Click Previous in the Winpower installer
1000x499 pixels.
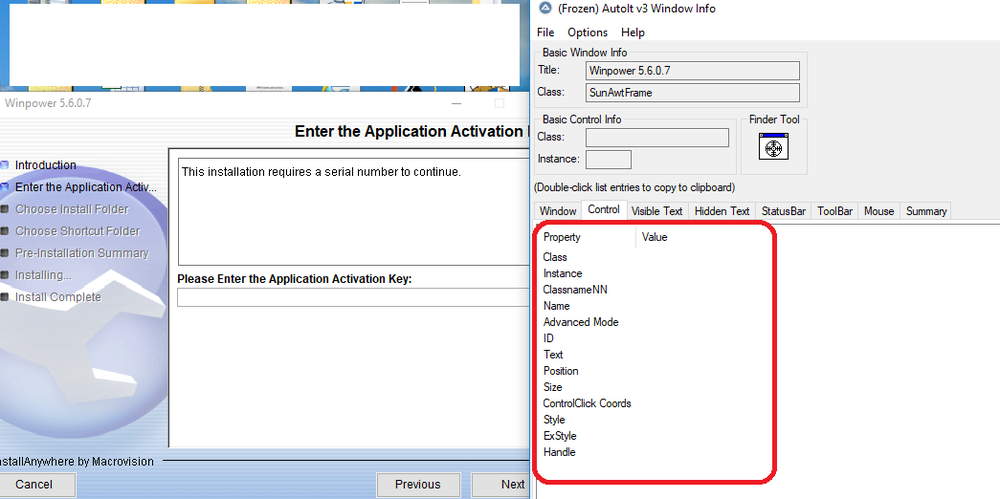tap(418, 484)
